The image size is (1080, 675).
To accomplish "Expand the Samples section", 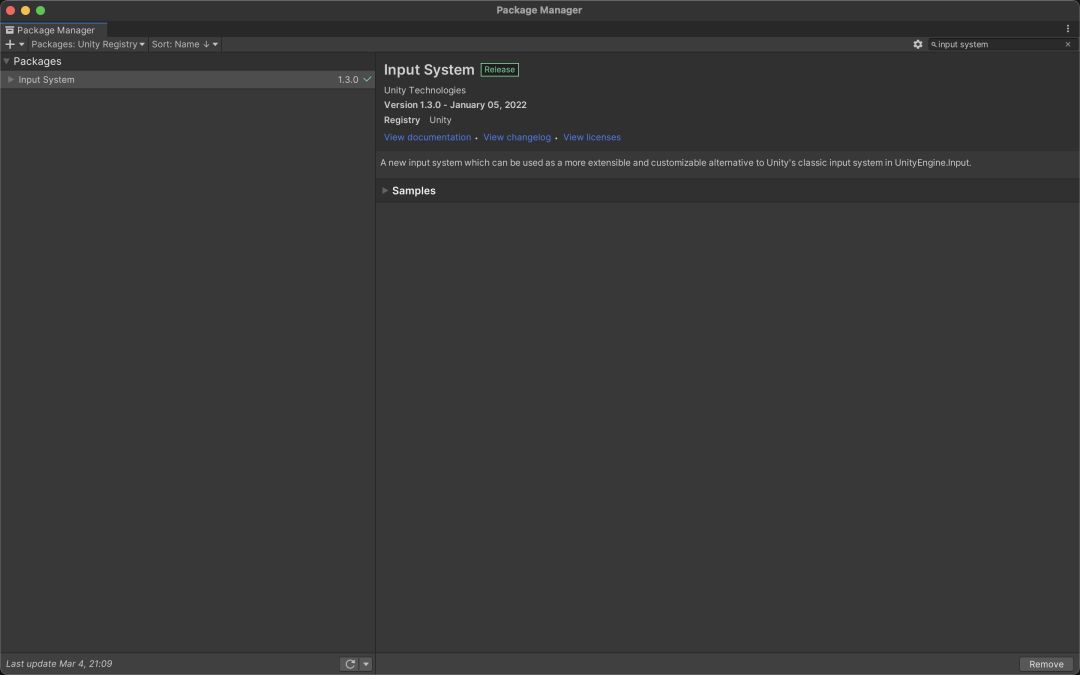I will coord(385,191).
